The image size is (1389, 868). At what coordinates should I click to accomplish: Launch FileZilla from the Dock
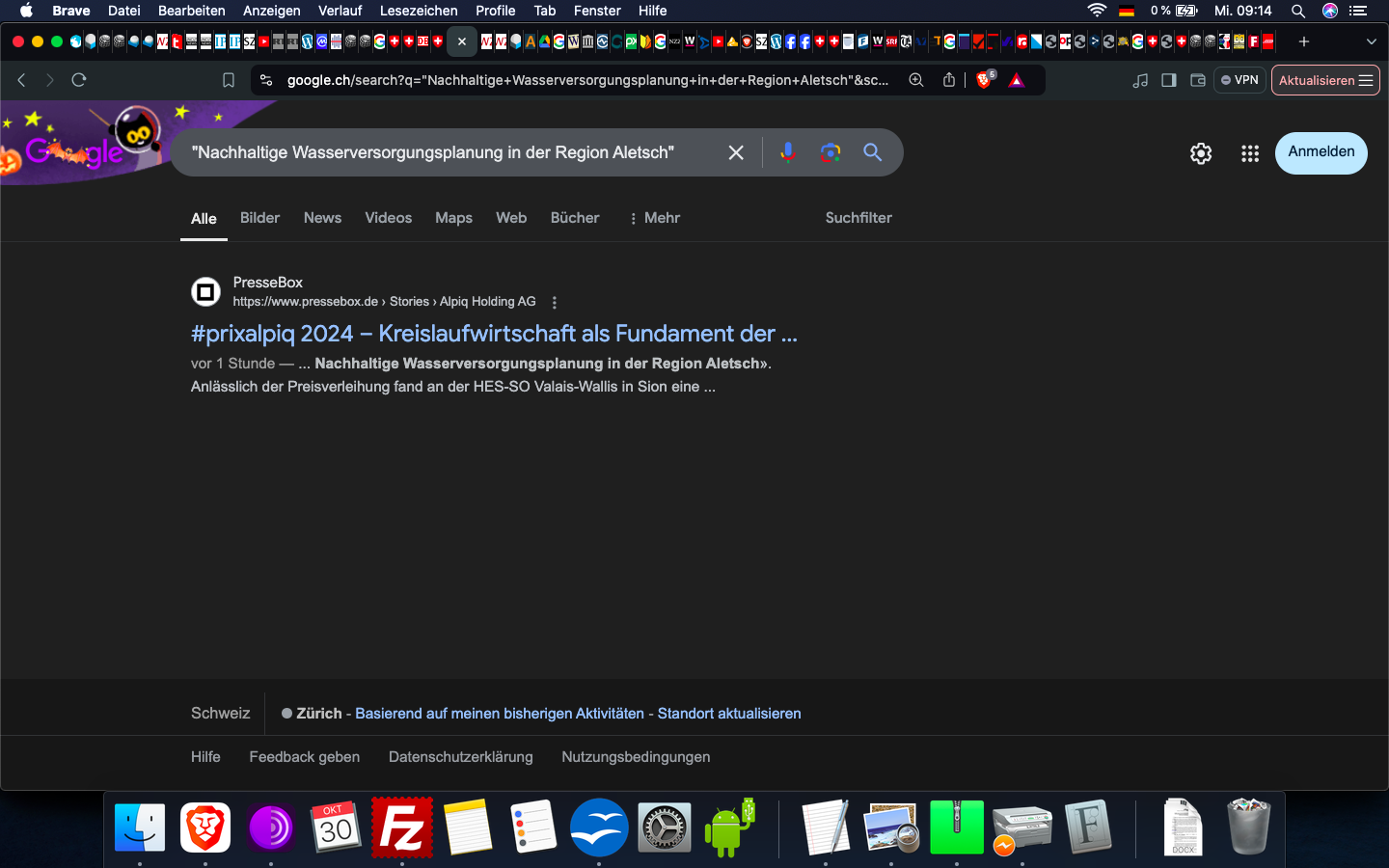point(401,827)
